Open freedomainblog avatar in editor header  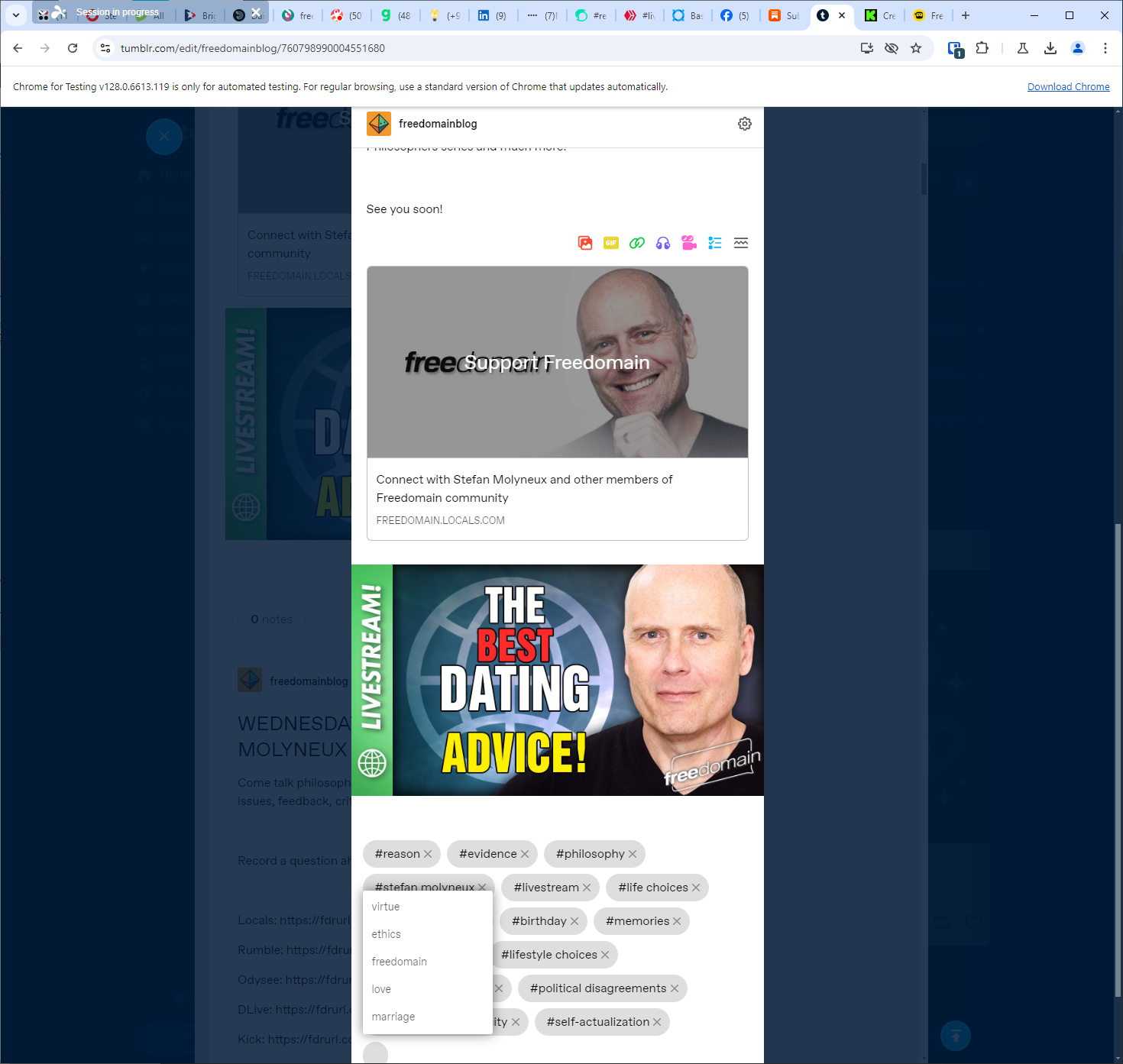pos(379,124)
